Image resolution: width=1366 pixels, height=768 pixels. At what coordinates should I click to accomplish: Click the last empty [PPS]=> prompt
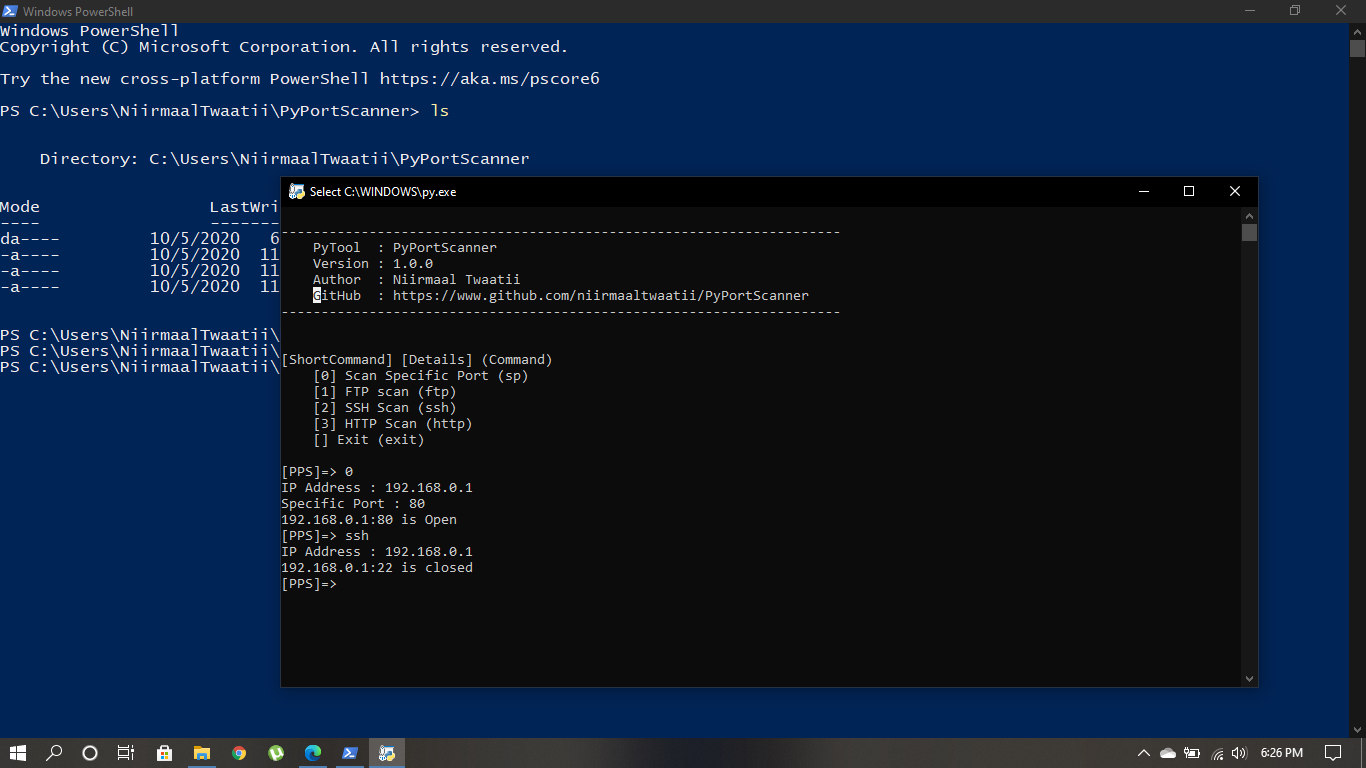tap(309, 583)
